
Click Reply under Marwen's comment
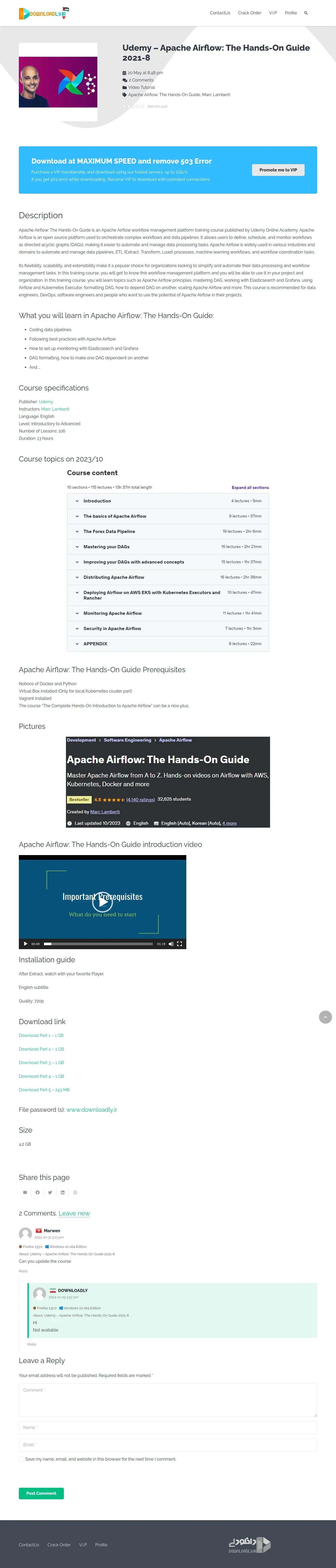pyautogui.click(x=23, y=1271)
